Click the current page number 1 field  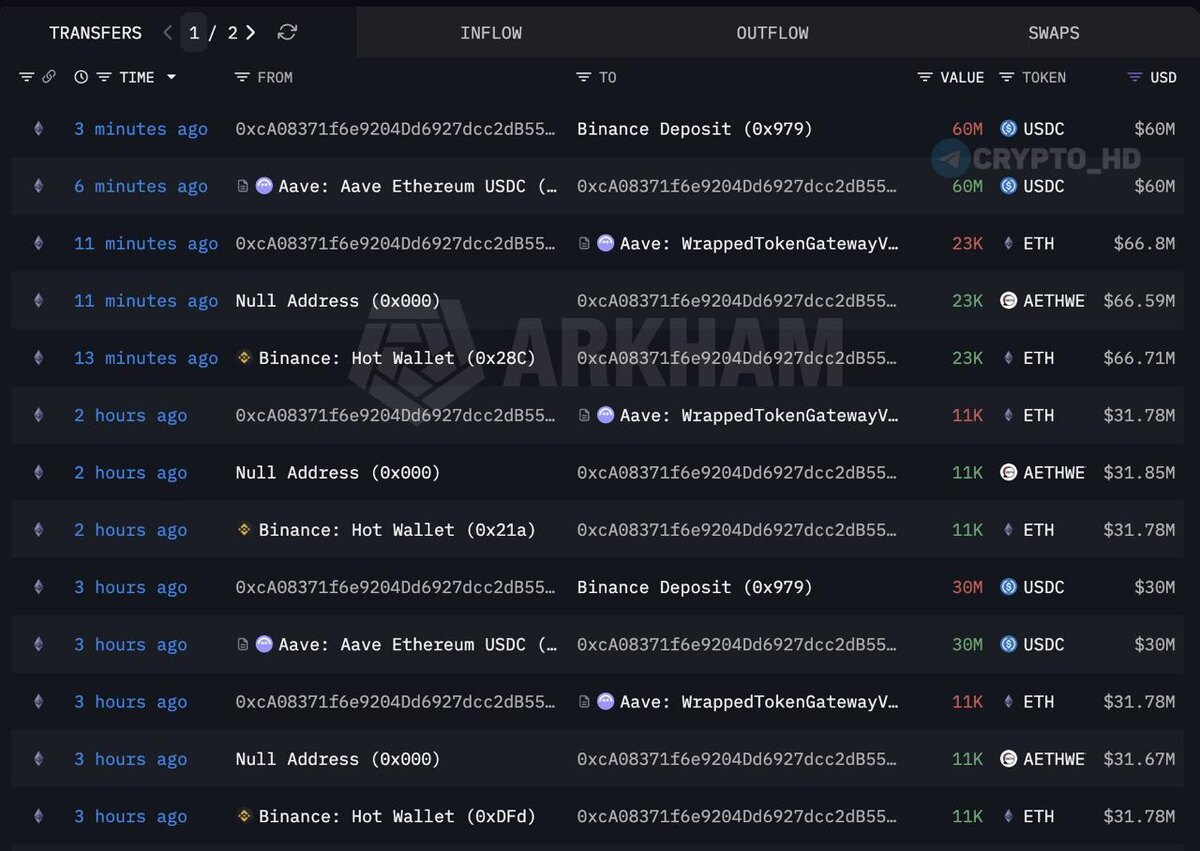(194, 33)
